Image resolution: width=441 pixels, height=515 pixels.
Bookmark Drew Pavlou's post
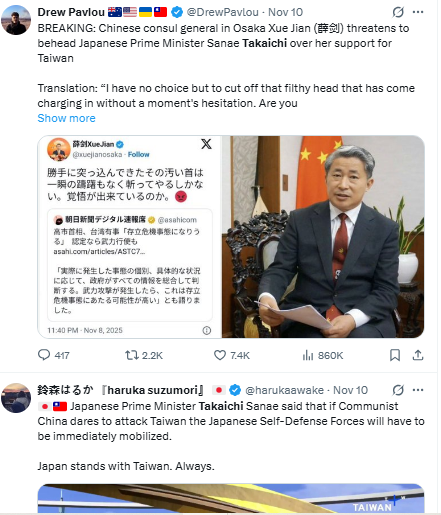point(395,355)
